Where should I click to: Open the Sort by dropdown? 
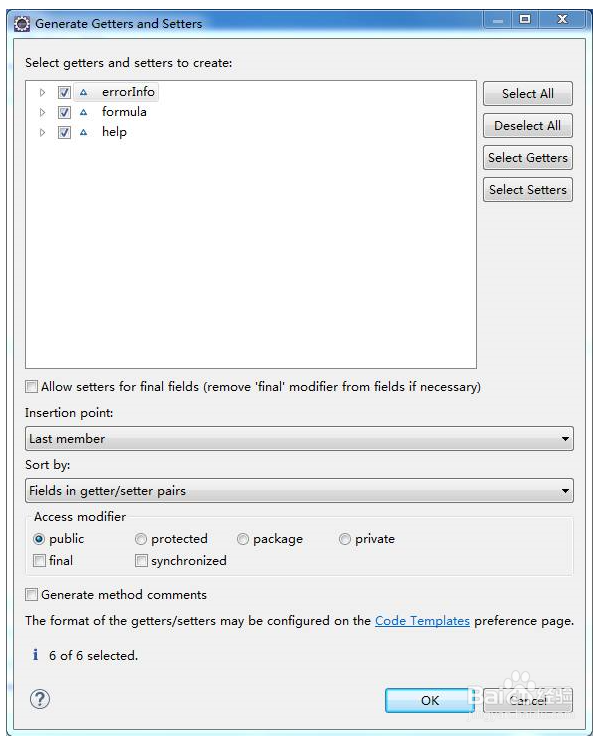[x=299, y=490]
